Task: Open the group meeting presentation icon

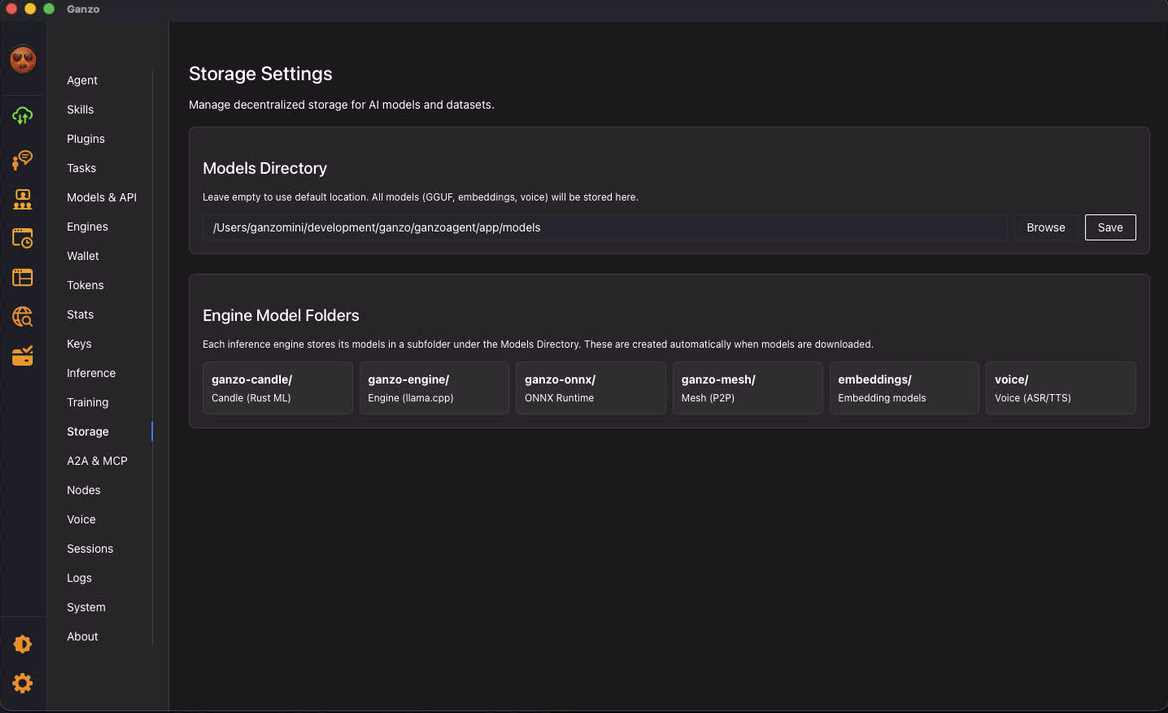Action: (x=22, y=199)
